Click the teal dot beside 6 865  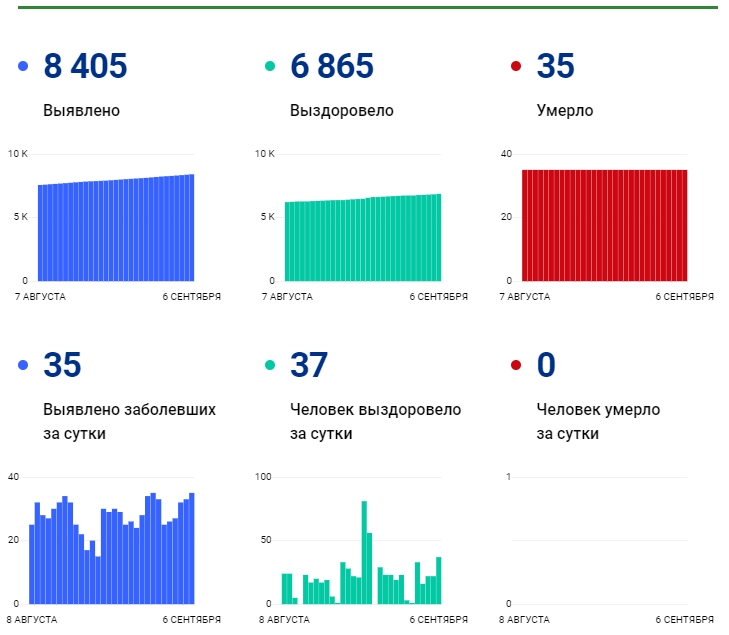pyautogui.click(x=270, y=66)
